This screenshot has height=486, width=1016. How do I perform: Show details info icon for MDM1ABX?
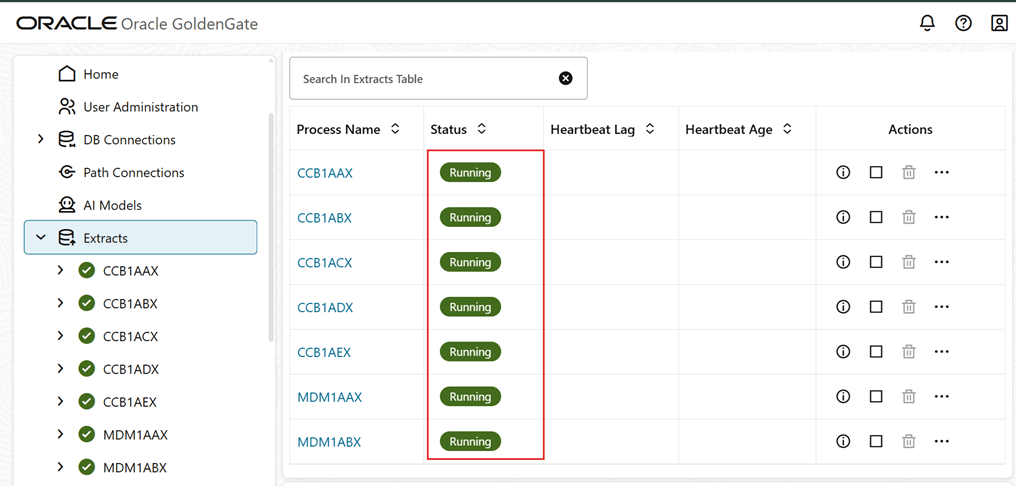843,441
